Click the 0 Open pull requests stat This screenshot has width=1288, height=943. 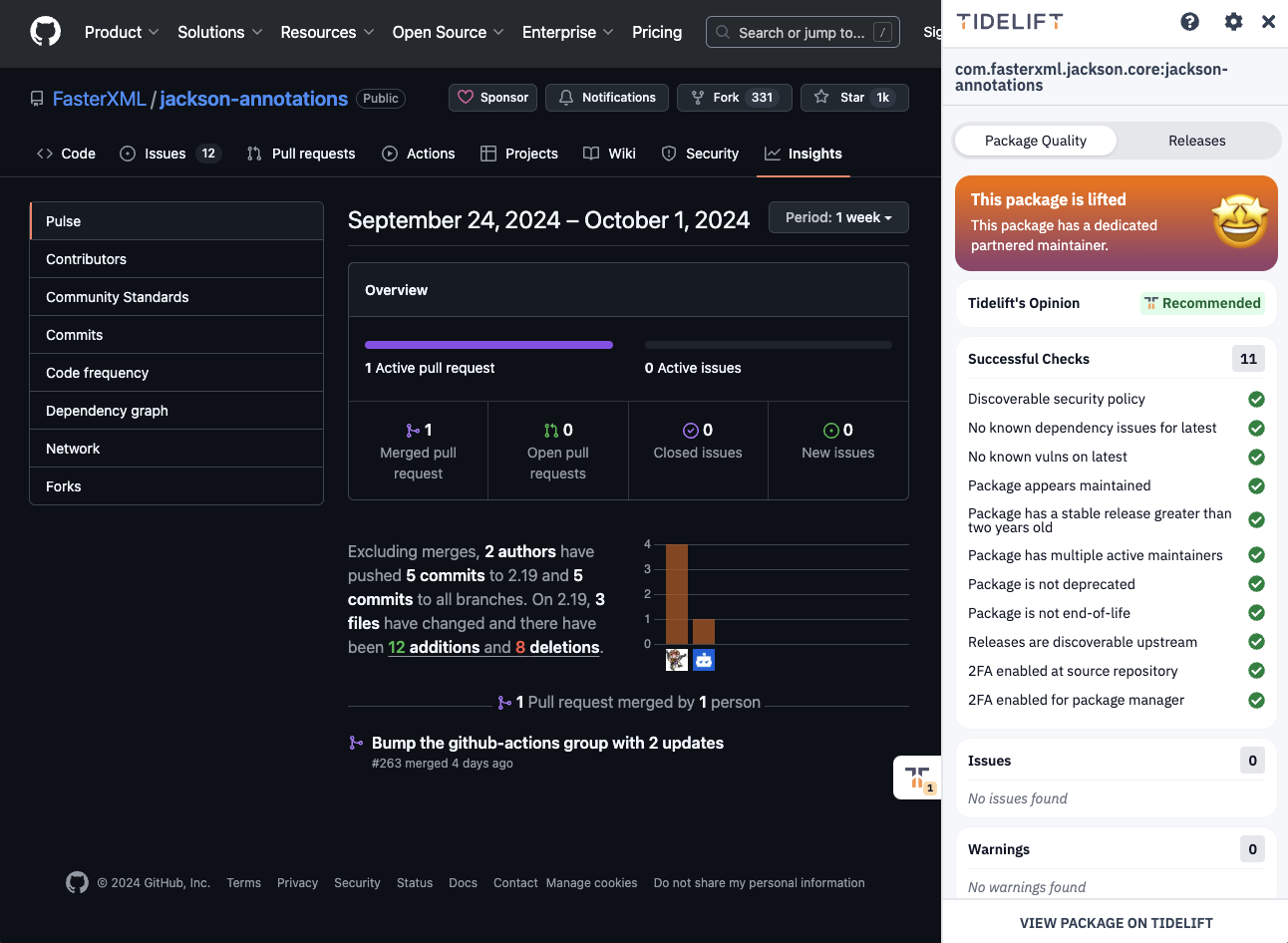point(558,451)
